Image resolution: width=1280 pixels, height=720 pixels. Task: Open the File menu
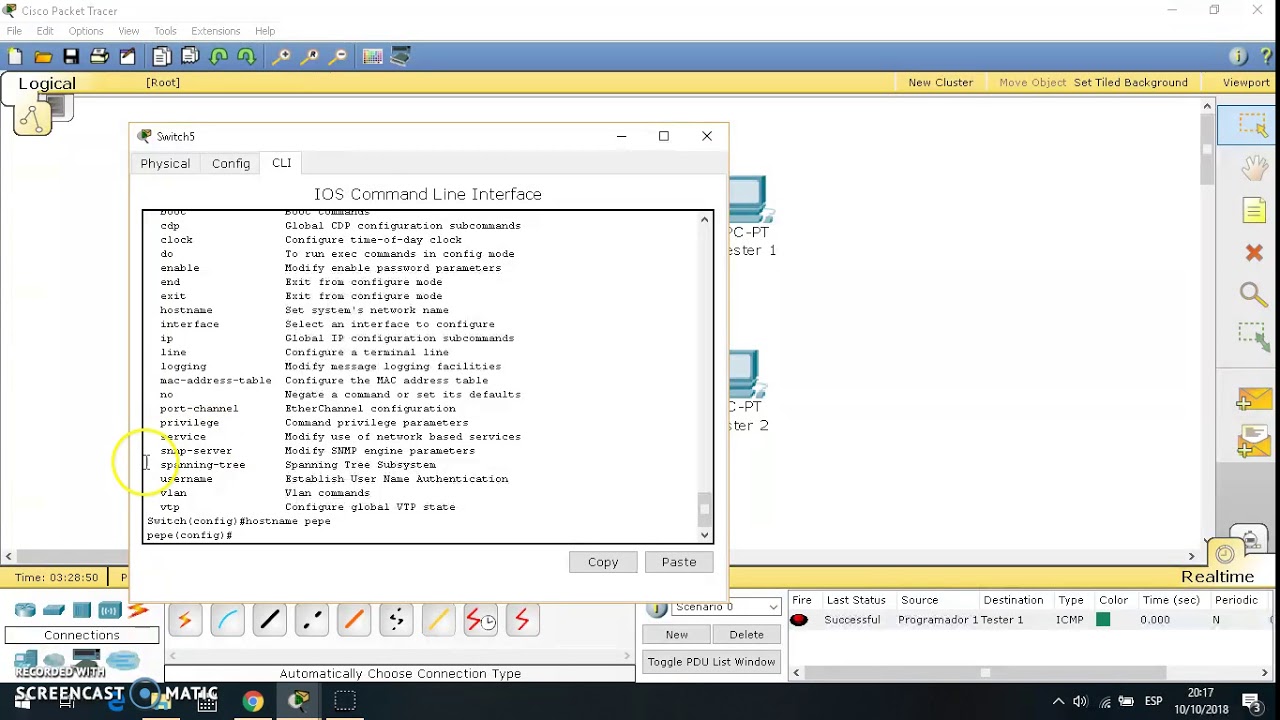tap(14, 31)
